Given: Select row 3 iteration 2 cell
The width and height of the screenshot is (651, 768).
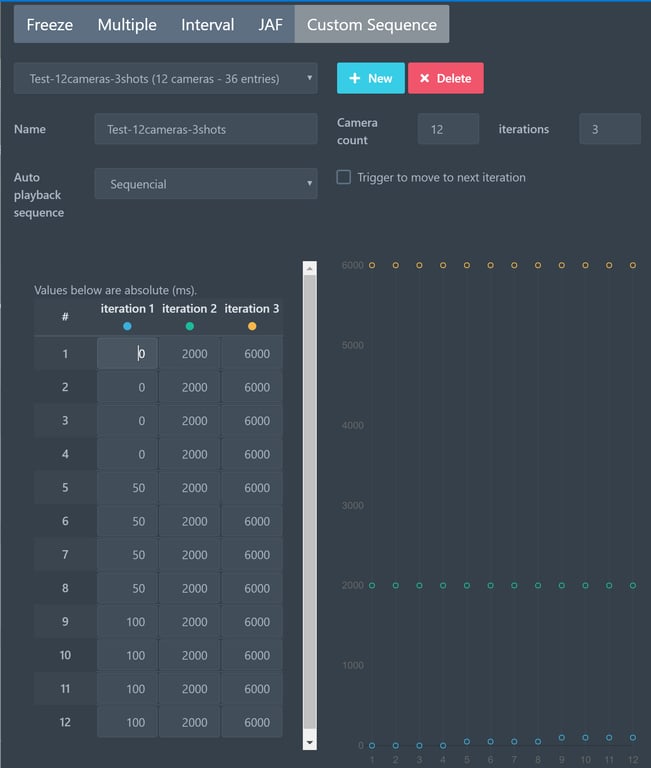Looking at the screenshot, I should 190,421.
